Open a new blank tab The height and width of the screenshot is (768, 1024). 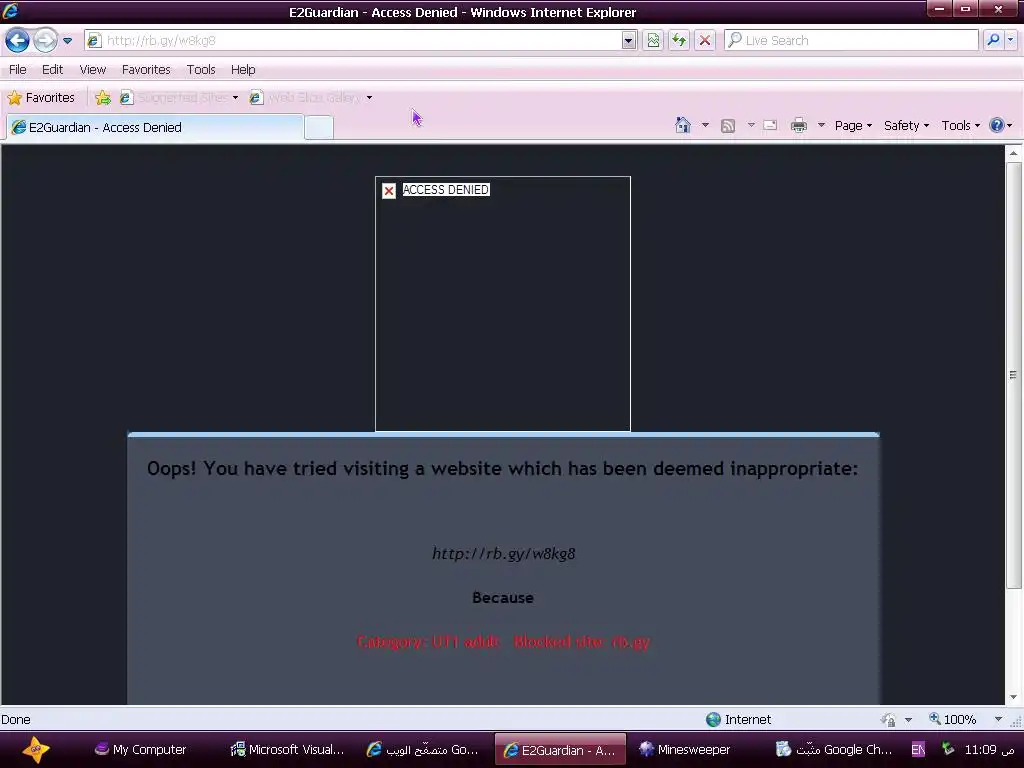[319, 127]
